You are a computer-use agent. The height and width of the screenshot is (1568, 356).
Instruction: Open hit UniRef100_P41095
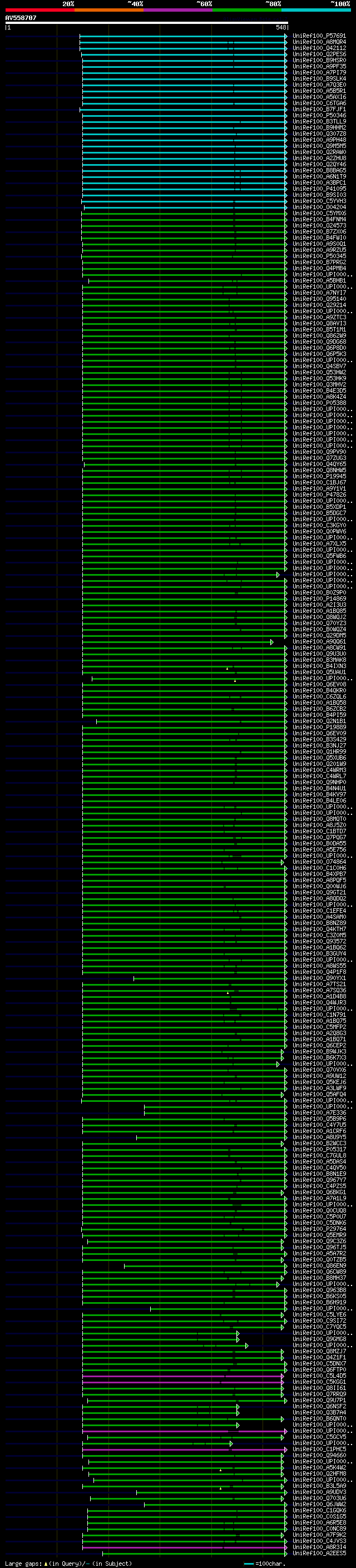tap(319, 189)
